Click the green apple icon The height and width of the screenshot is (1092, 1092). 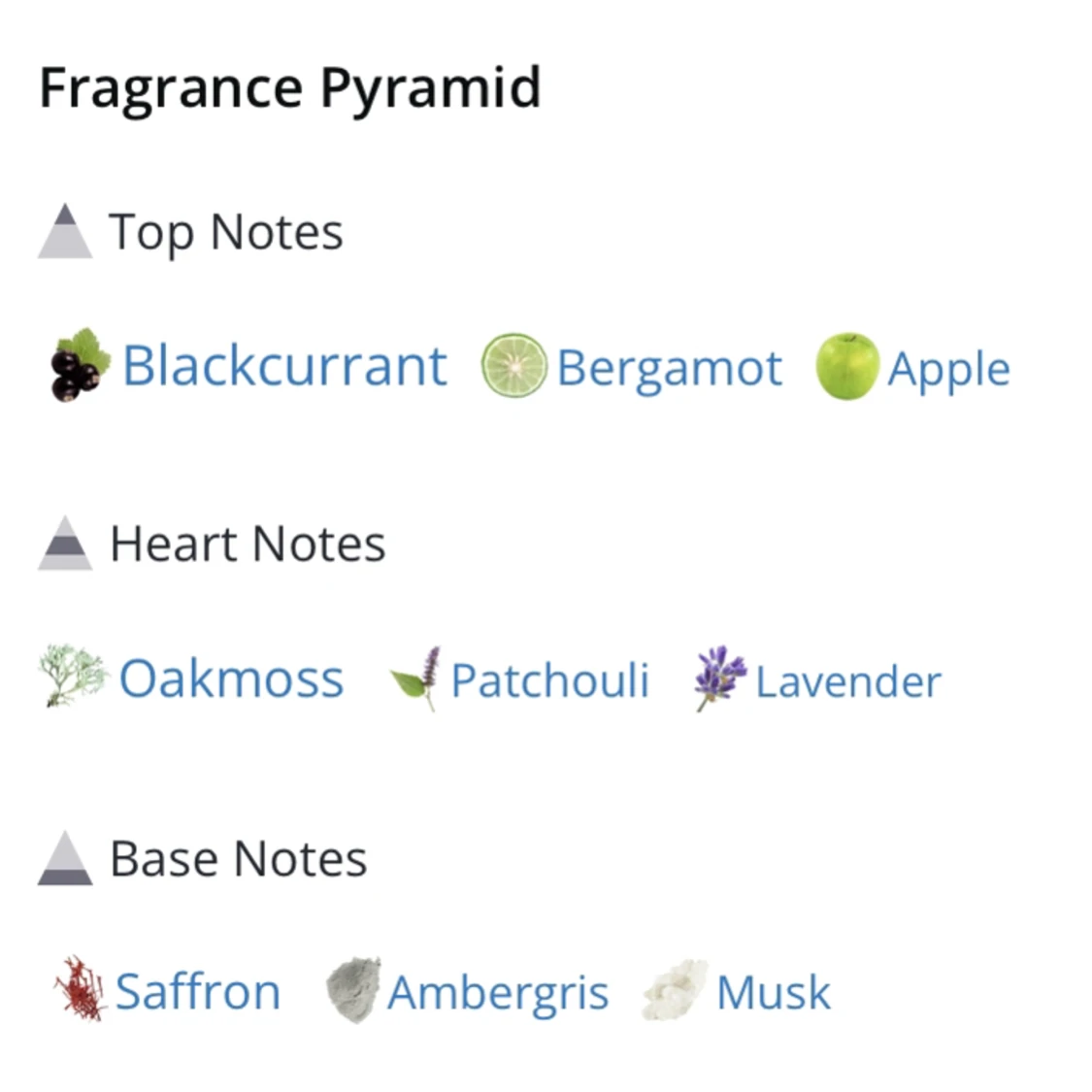847,366
